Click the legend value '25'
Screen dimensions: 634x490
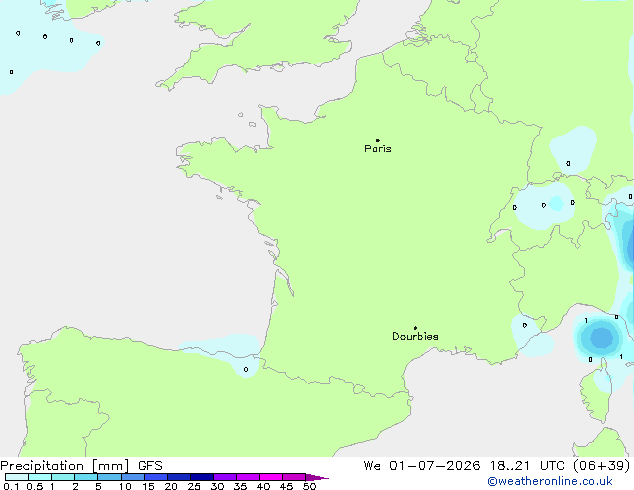pos(194,486)
